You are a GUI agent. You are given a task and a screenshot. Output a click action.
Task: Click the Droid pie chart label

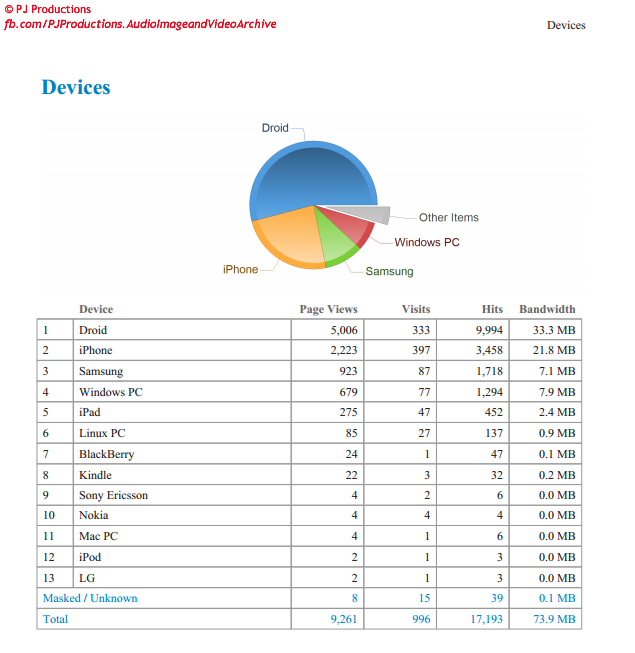pyautogui.click(x=275, y=128)
